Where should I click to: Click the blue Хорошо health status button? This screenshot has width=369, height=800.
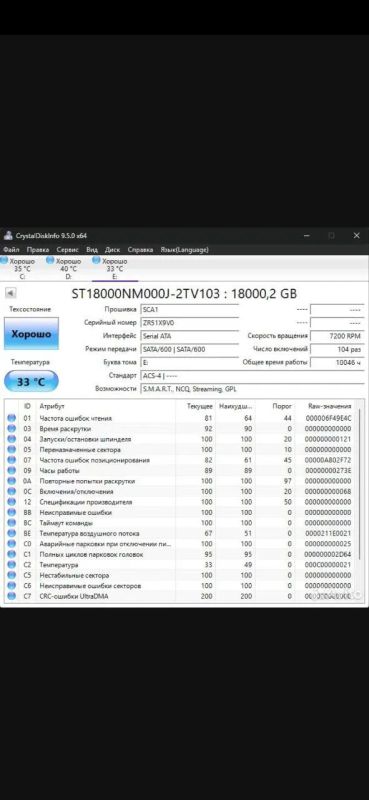31,334
